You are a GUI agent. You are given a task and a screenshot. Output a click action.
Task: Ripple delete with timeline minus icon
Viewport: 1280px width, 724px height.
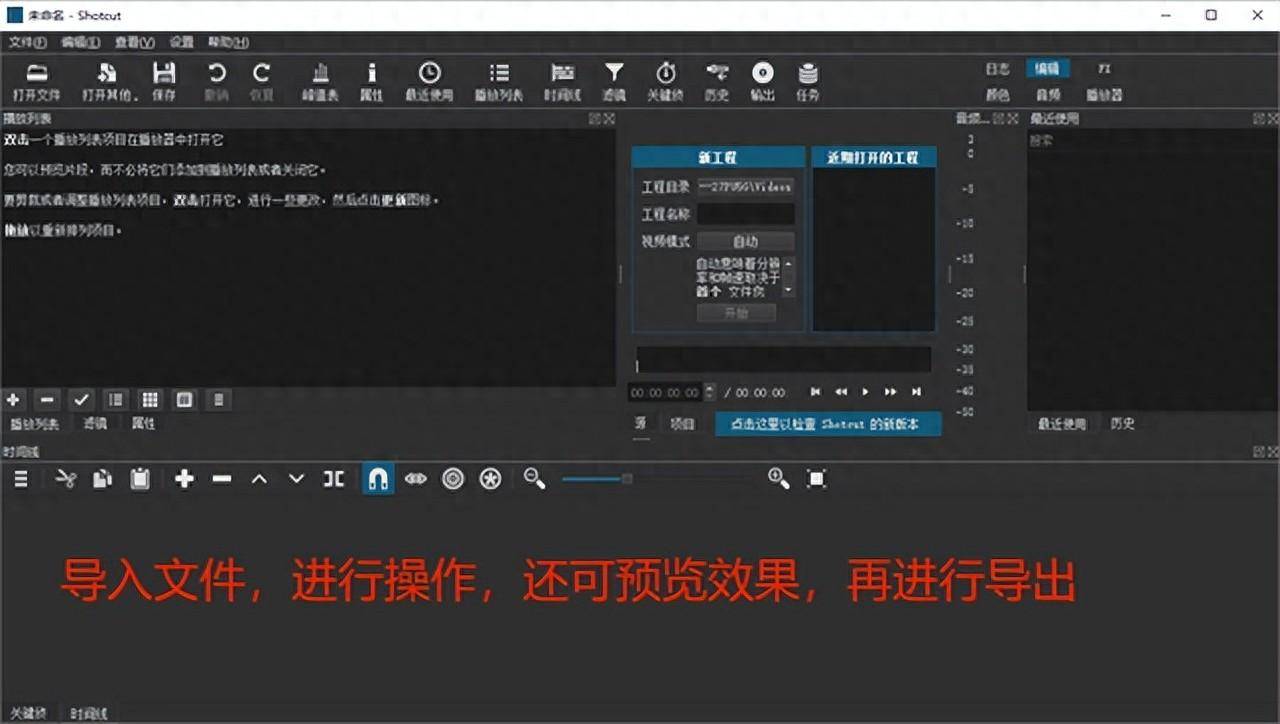click(x=222, y=479)
